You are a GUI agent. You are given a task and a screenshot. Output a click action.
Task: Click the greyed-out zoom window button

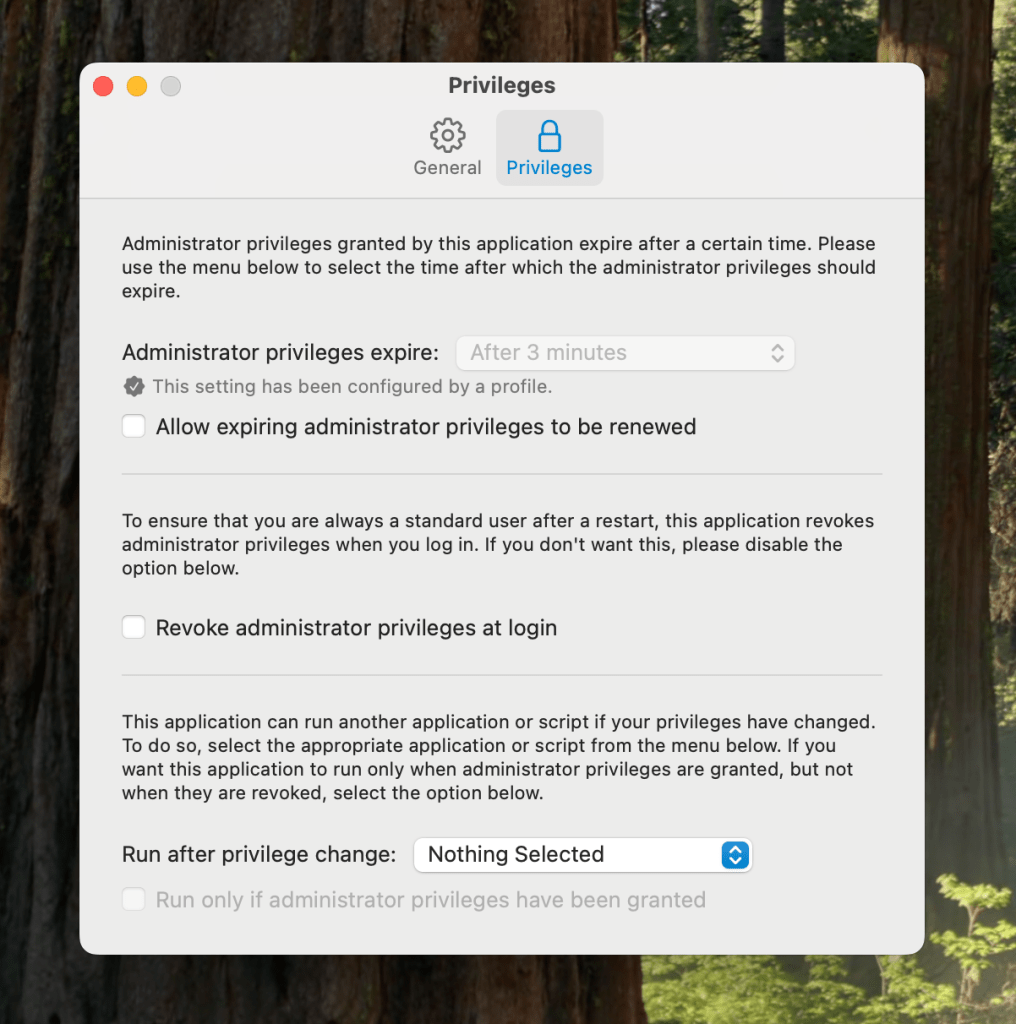[x=171, y=86]
